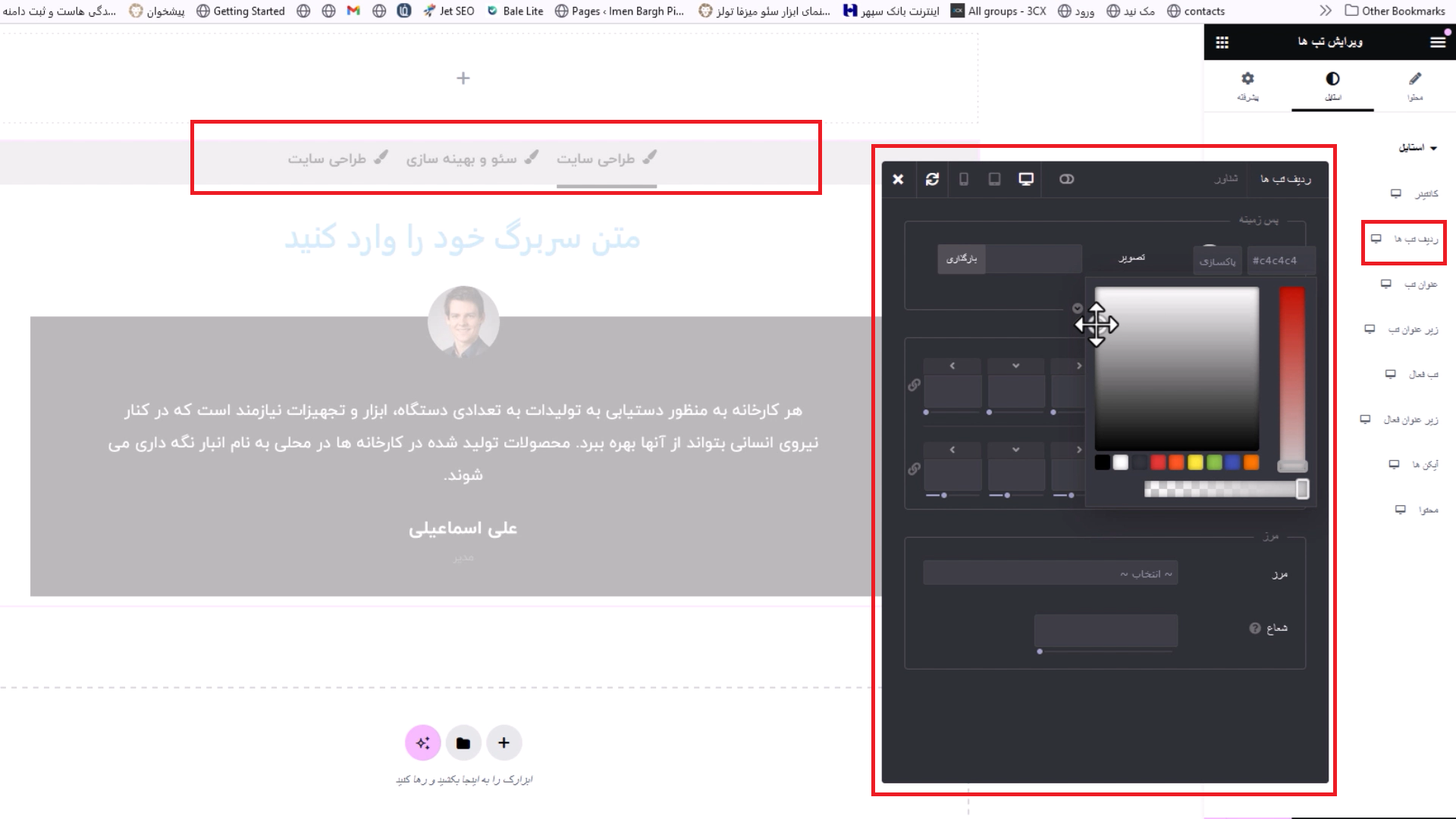The width and height of the screenshot is (1456, 819).
Task: Switch to the محتوا content tab with pencil
Action: (1415, 86)
